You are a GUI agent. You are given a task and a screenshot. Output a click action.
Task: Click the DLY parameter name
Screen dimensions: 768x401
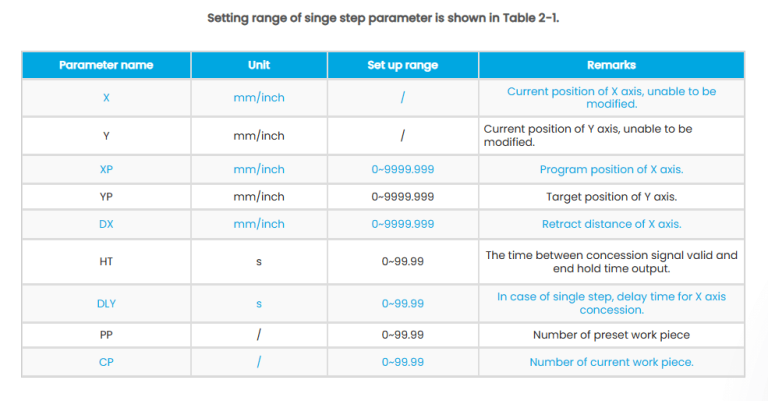[106, 303]
